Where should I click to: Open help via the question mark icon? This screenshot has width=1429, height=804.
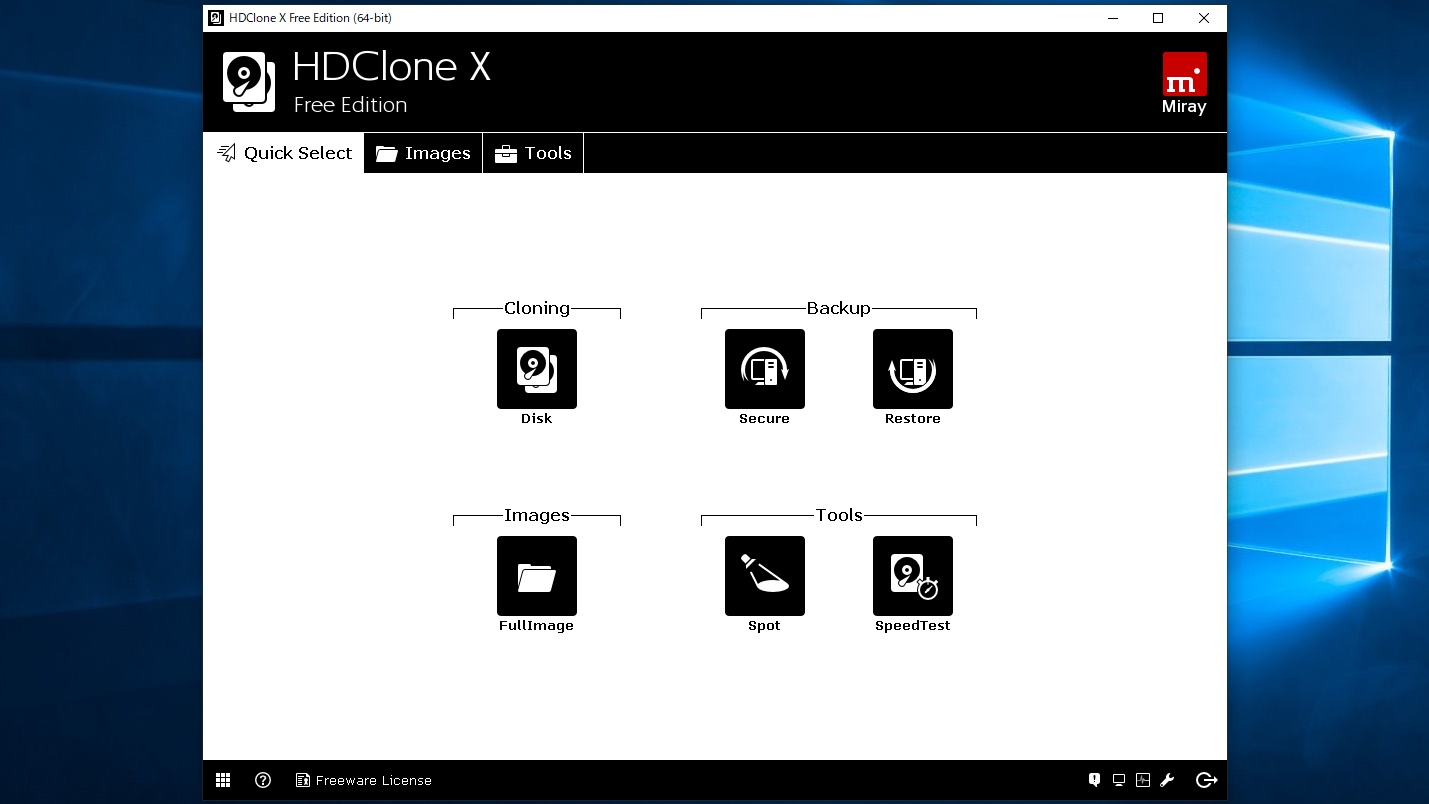pyautogui.click(x=263, y=780)
